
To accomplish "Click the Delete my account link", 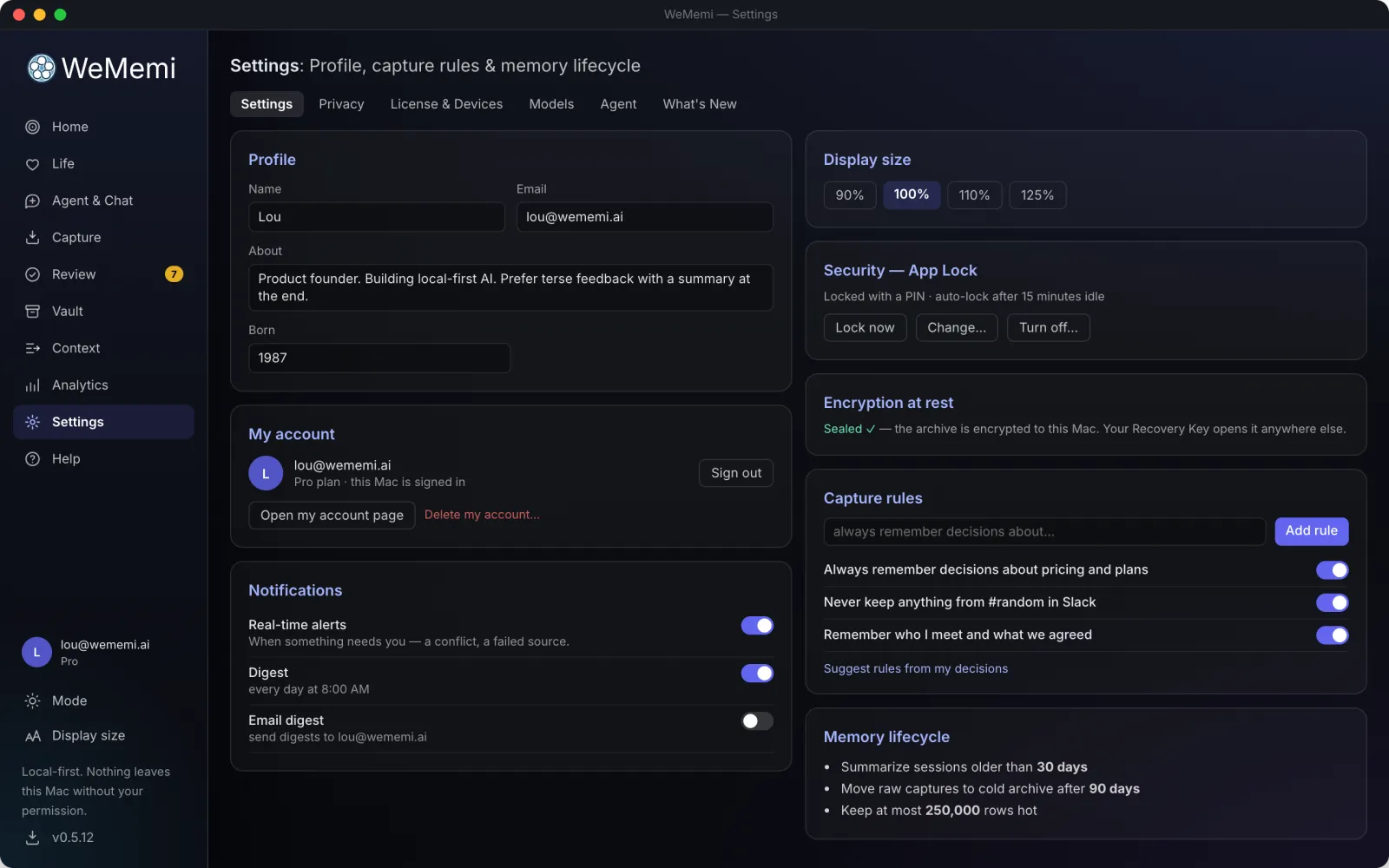I will coord(482,515).
